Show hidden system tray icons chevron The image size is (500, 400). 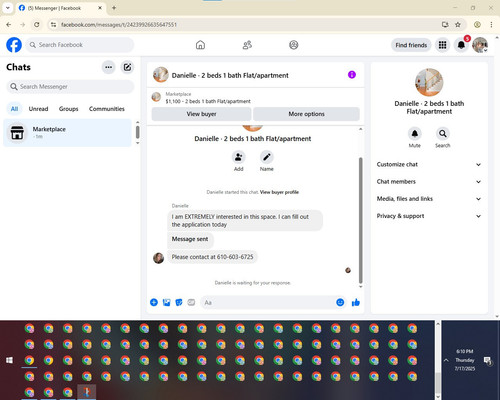pos(446,360)
